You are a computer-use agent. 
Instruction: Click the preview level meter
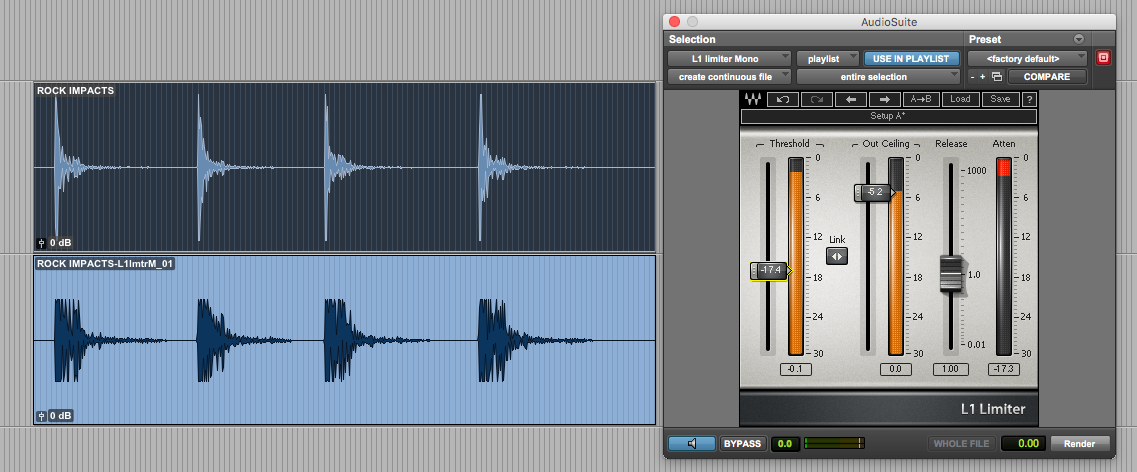835,443
